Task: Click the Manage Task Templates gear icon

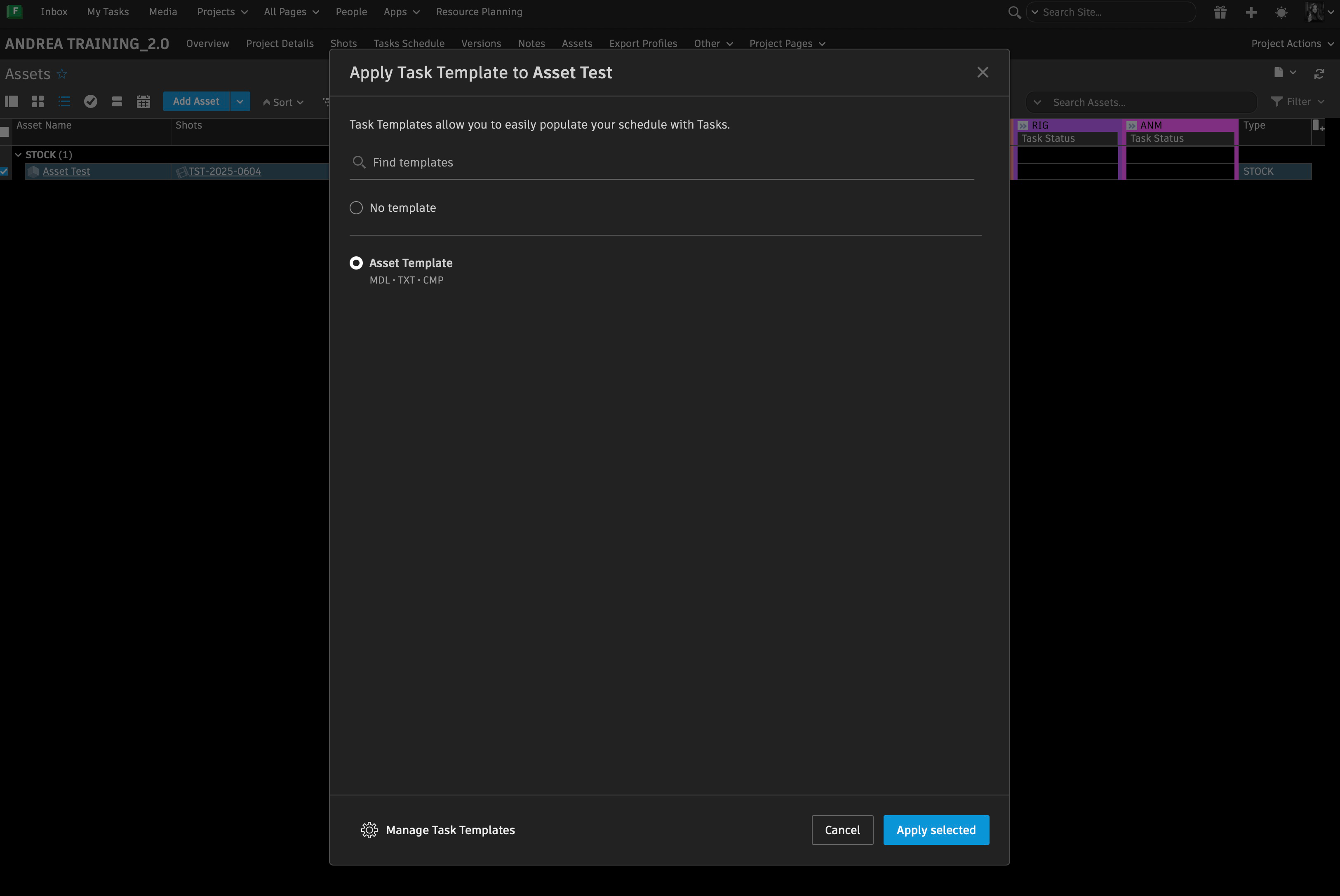Action: [369, 830]
